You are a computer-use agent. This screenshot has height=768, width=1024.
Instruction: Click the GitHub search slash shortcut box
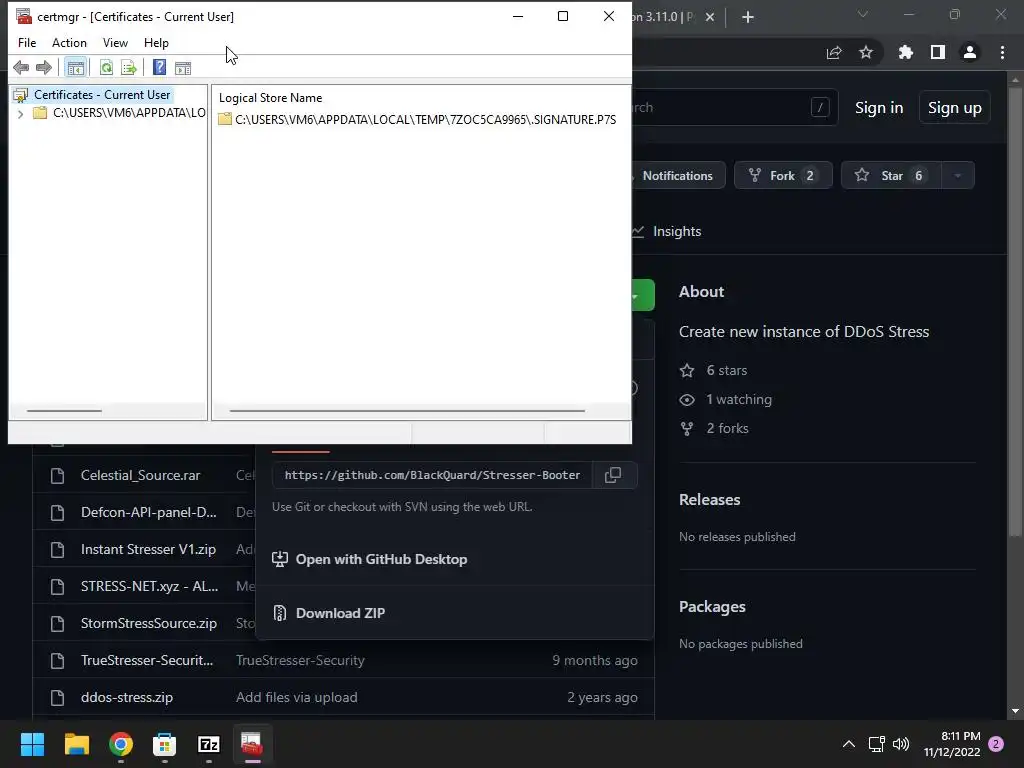coord(820,107)
